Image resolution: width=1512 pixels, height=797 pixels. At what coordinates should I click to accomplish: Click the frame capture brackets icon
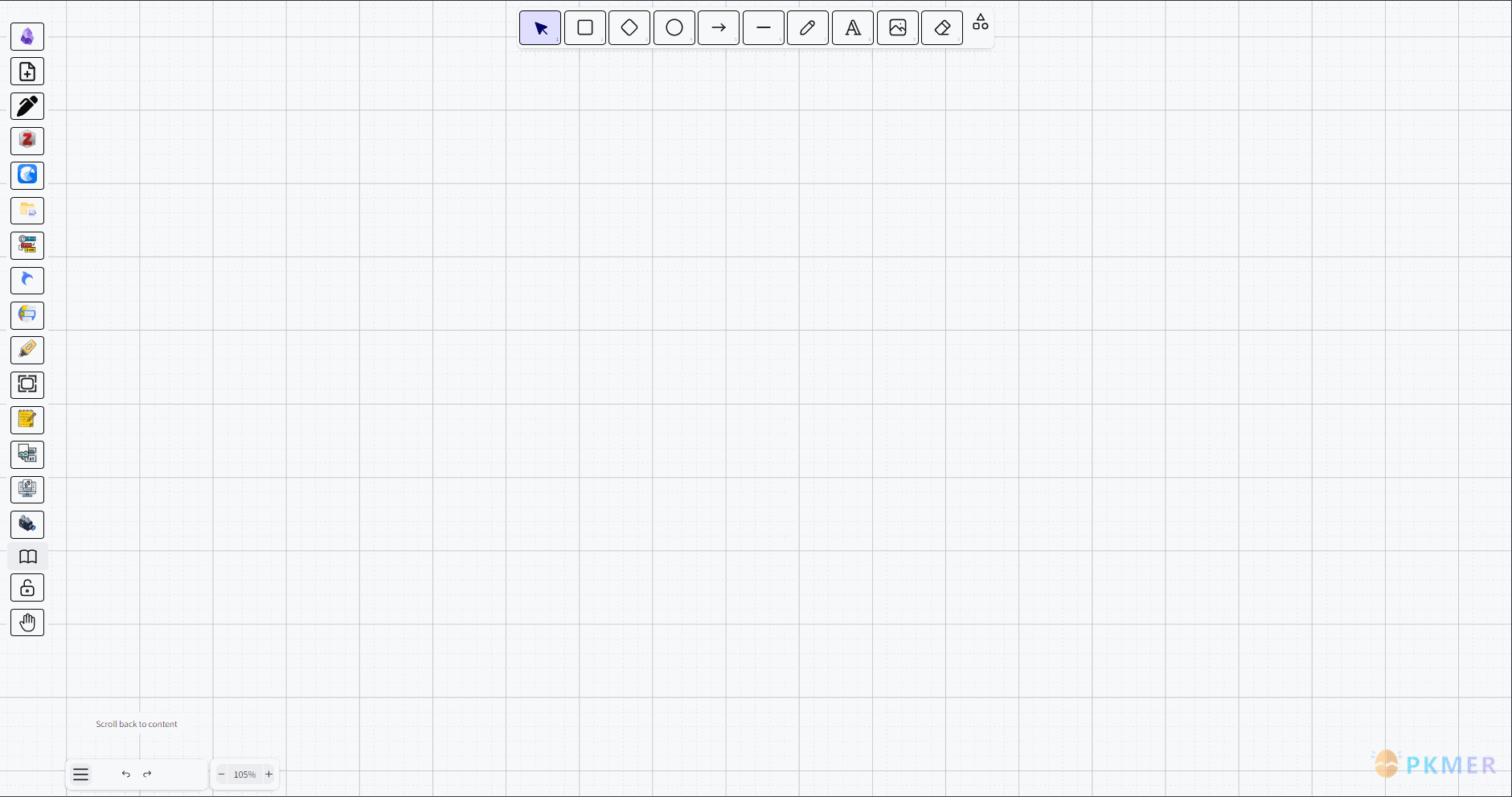pyautogui.click(x=27, y=384)
